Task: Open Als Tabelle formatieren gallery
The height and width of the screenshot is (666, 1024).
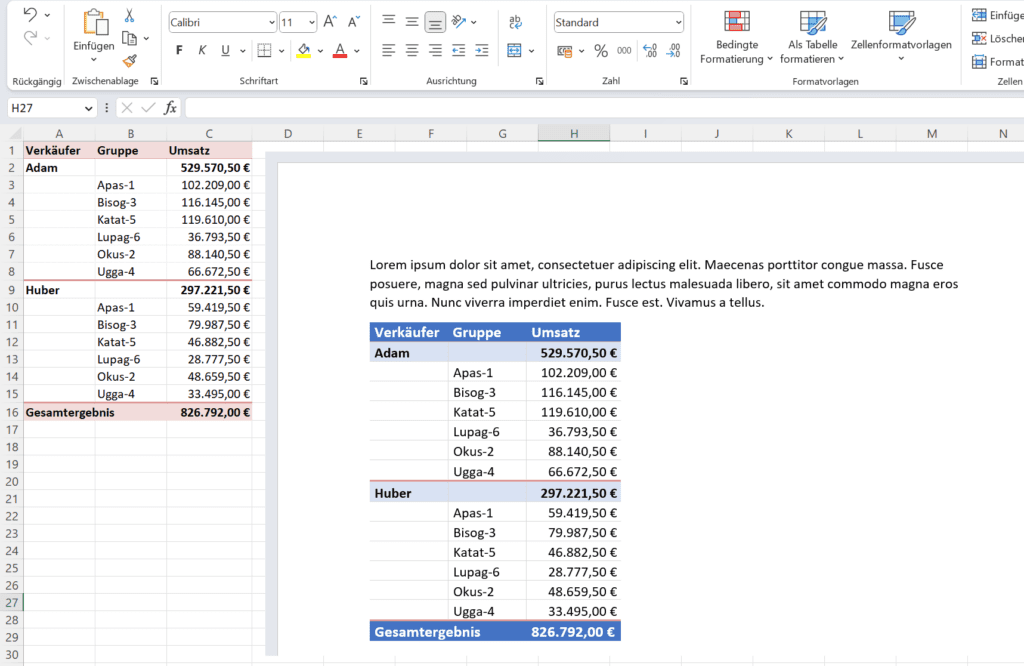Action: [812, 37]
